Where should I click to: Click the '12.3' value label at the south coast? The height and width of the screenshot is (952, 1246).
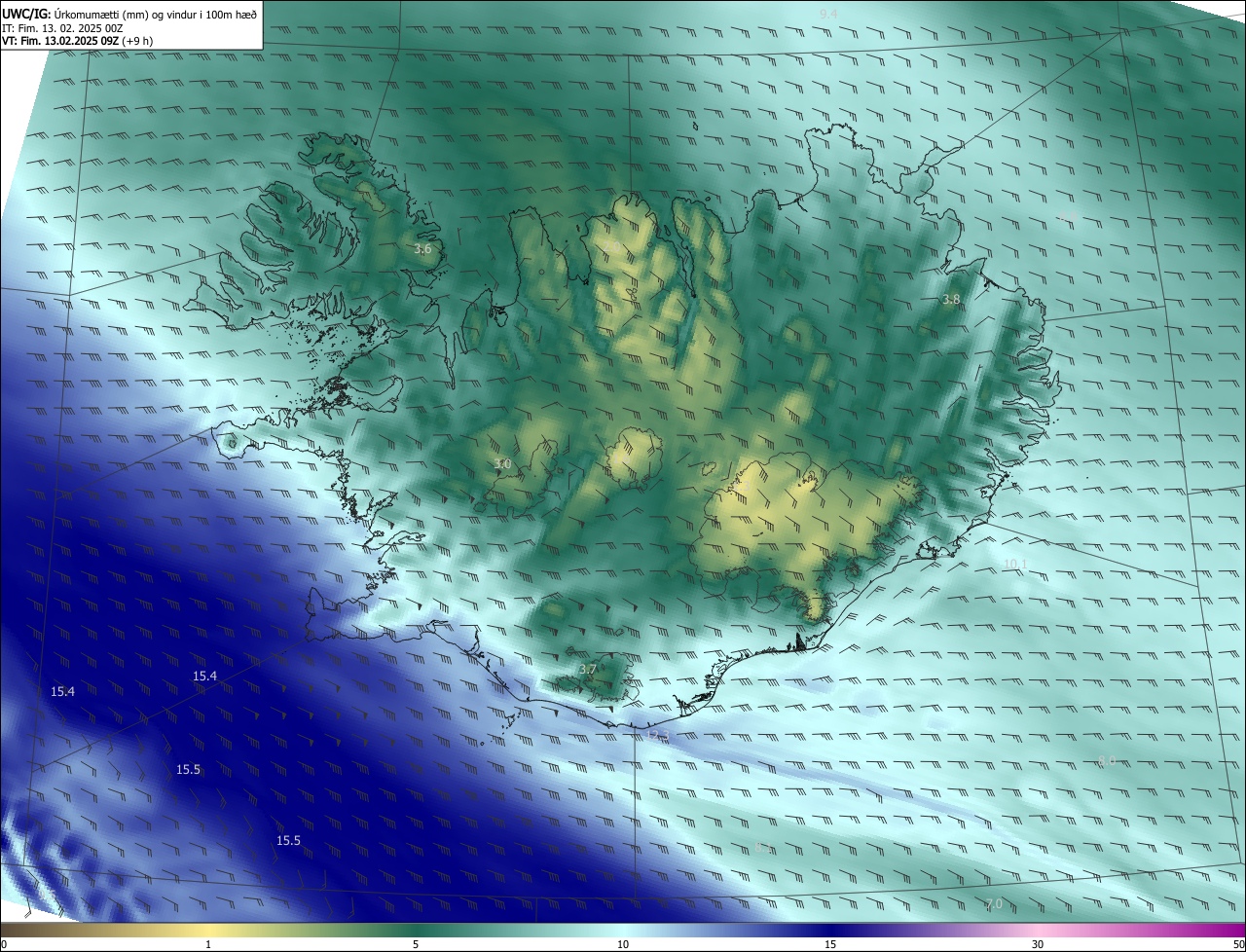pyautogui.click(x=659, y=736)
